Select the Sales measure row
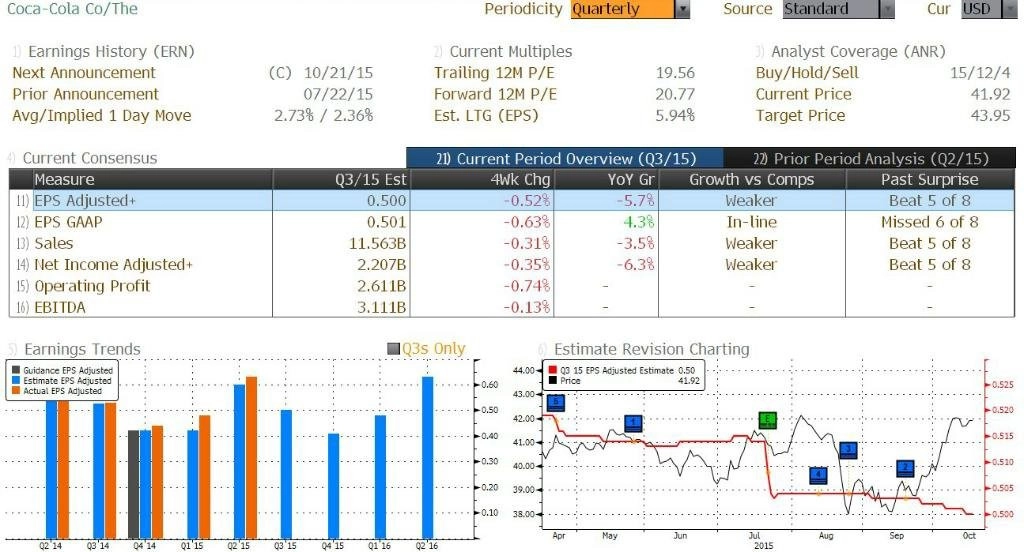1024x552 pixels. (x=512, y=244)
